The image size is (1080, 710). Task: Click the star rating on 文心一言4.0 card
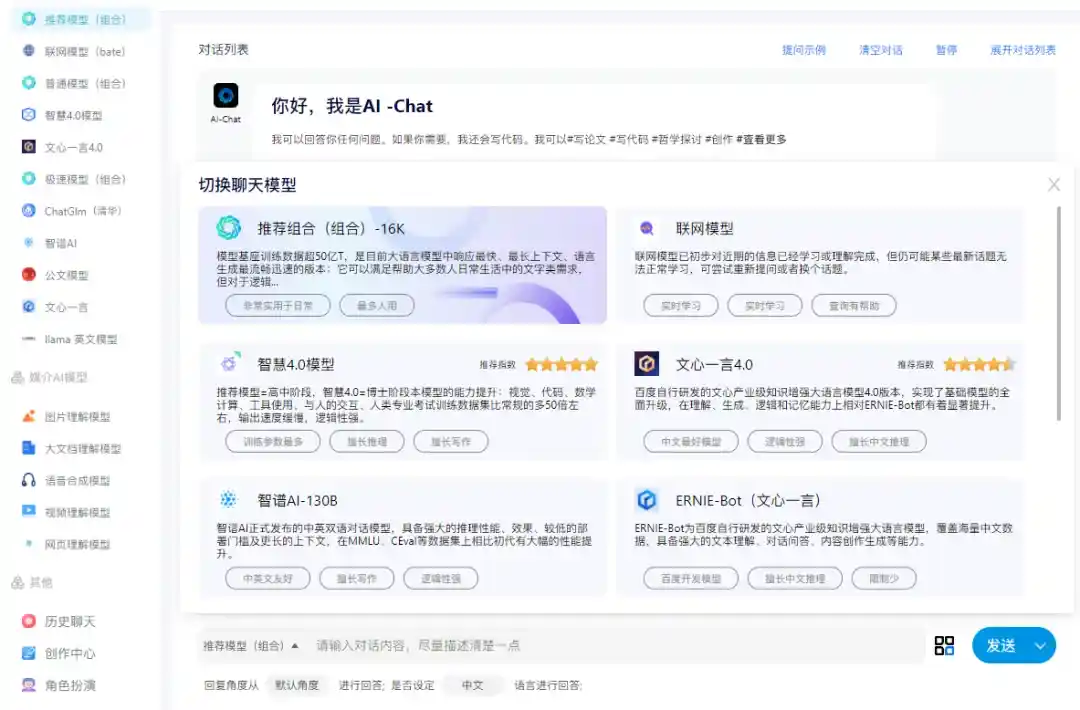[x=979, y=364]
